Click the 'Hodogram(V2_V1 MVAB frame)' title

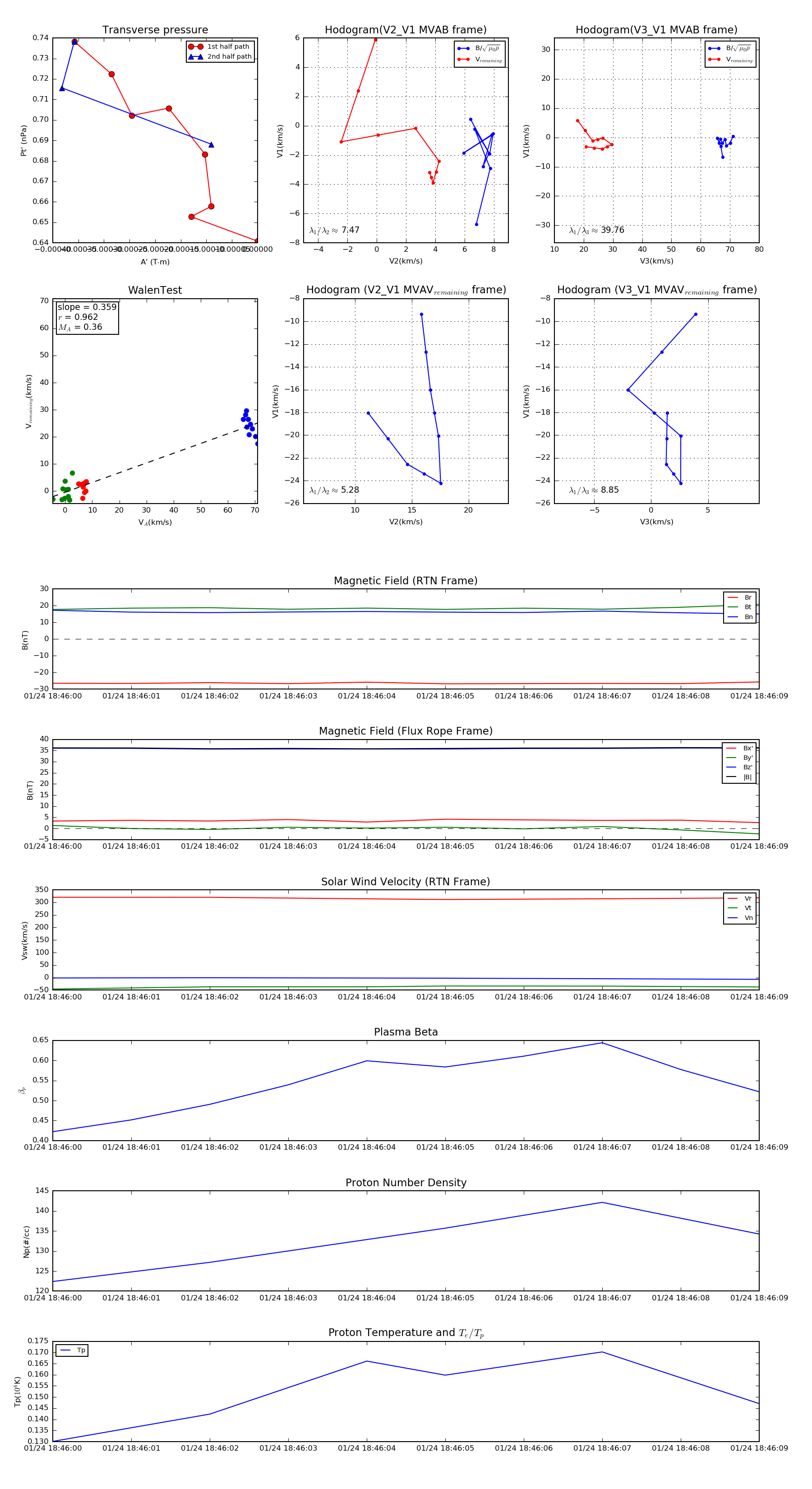click(x=406, y=30)
